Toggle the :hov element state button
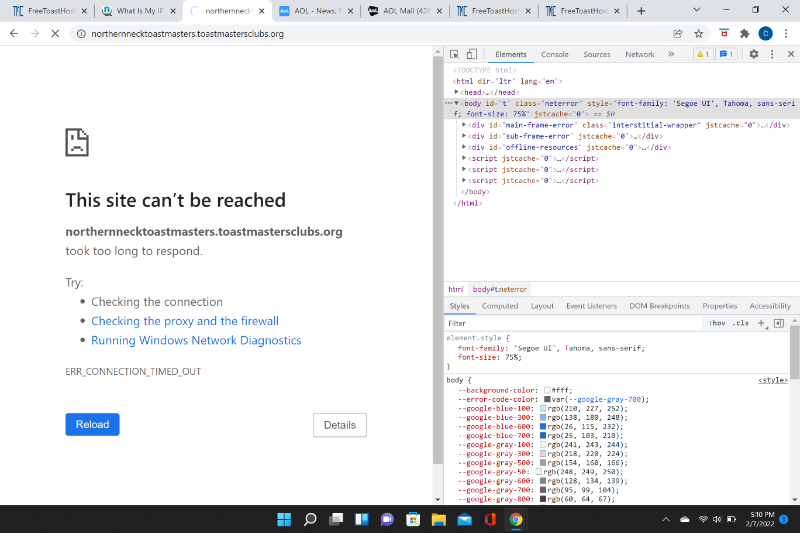The image size is (800, 533). pyautogui.click(x=717, y=323)
